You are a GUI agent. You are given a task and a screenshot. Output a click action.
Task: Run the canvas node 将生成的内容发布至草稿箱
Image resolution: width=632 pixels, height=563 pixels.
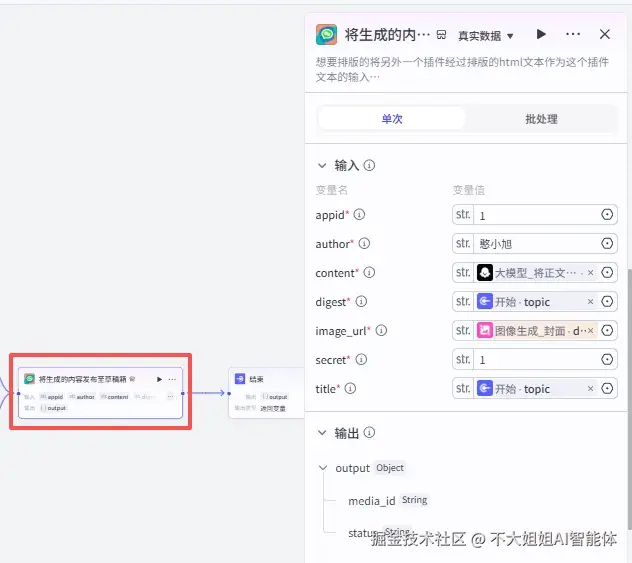[x=159, y=379]
